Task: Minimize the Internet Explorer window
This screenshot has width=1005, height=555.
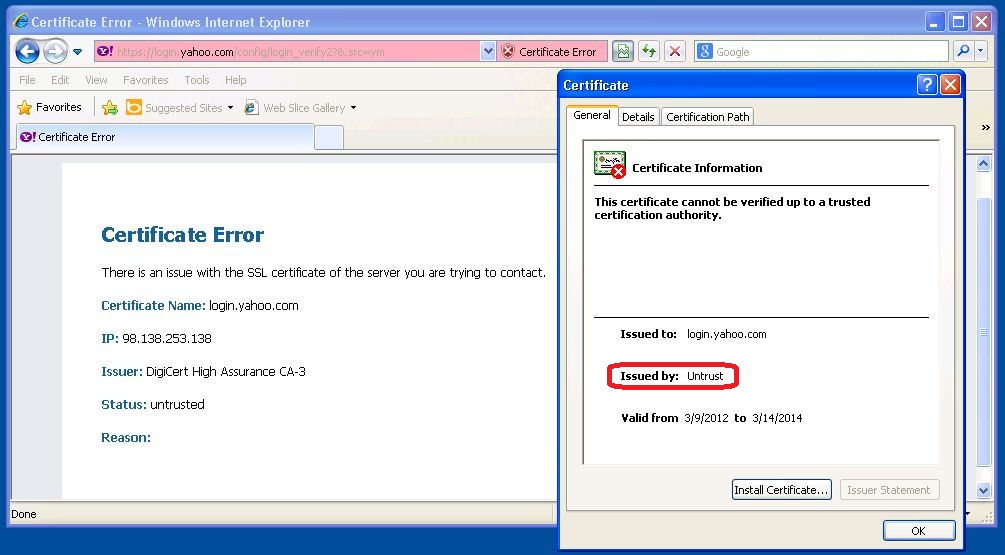Action: [x=935, y=22]
